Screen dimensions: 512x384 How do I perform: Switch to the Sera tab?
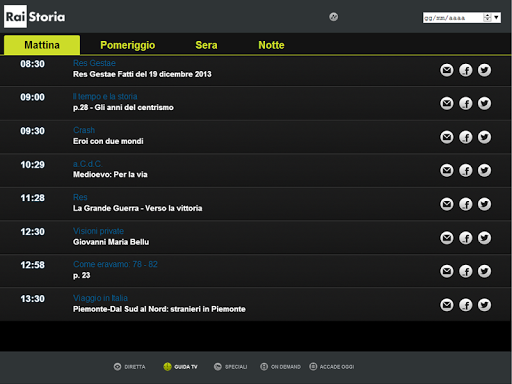point(206,45)
